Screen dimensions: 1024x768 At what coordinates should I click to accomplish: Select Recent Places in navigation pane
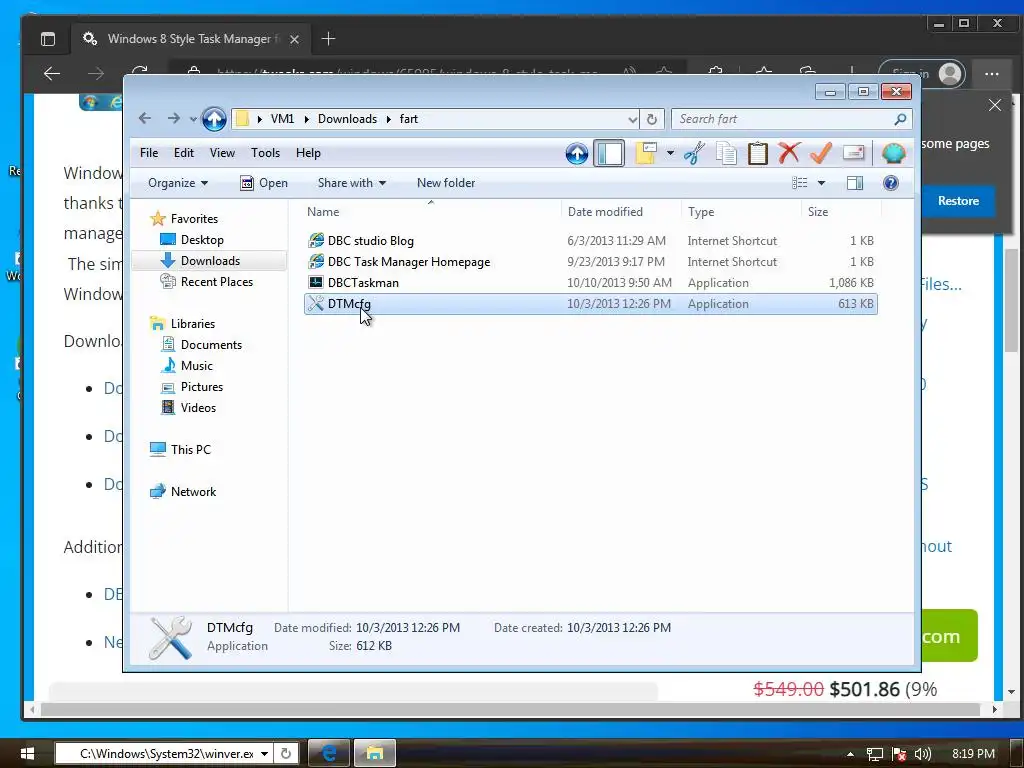pyautogui.click(x=207, y=281)
